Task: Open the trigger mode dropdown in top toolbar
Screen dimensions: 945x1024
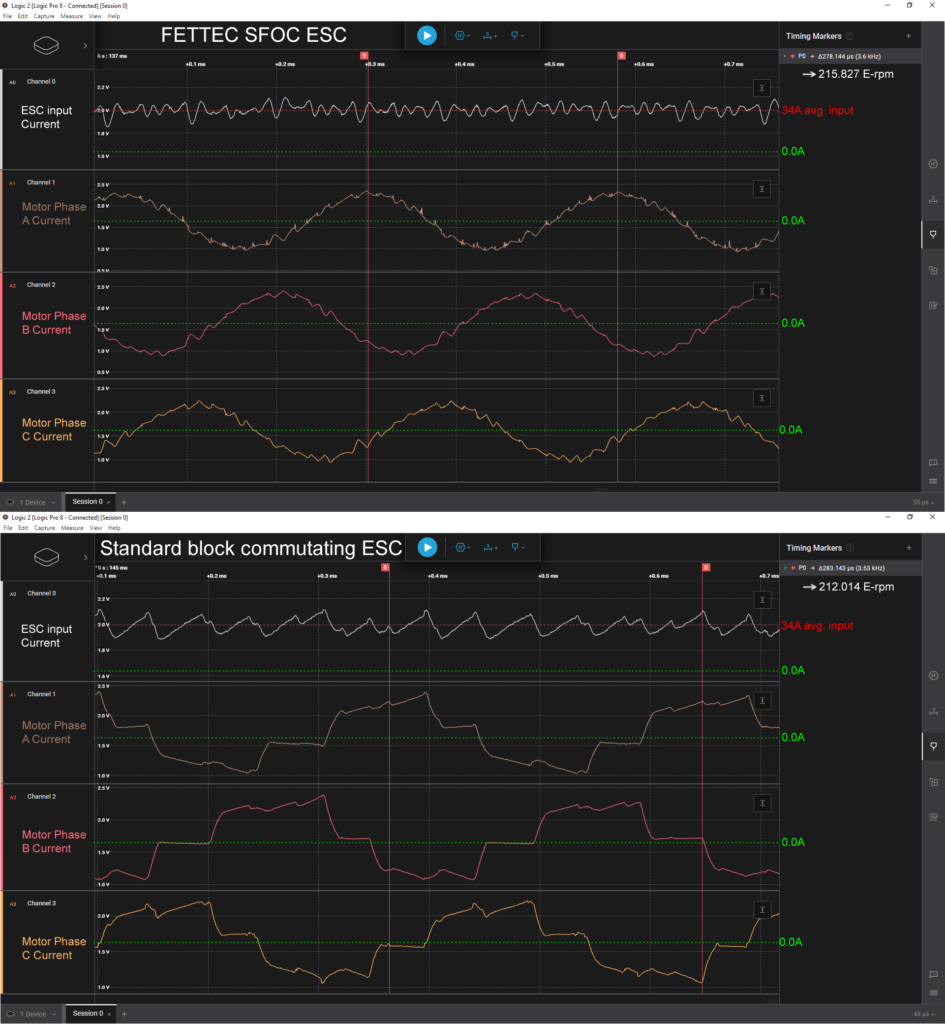Action: point(462,36)
